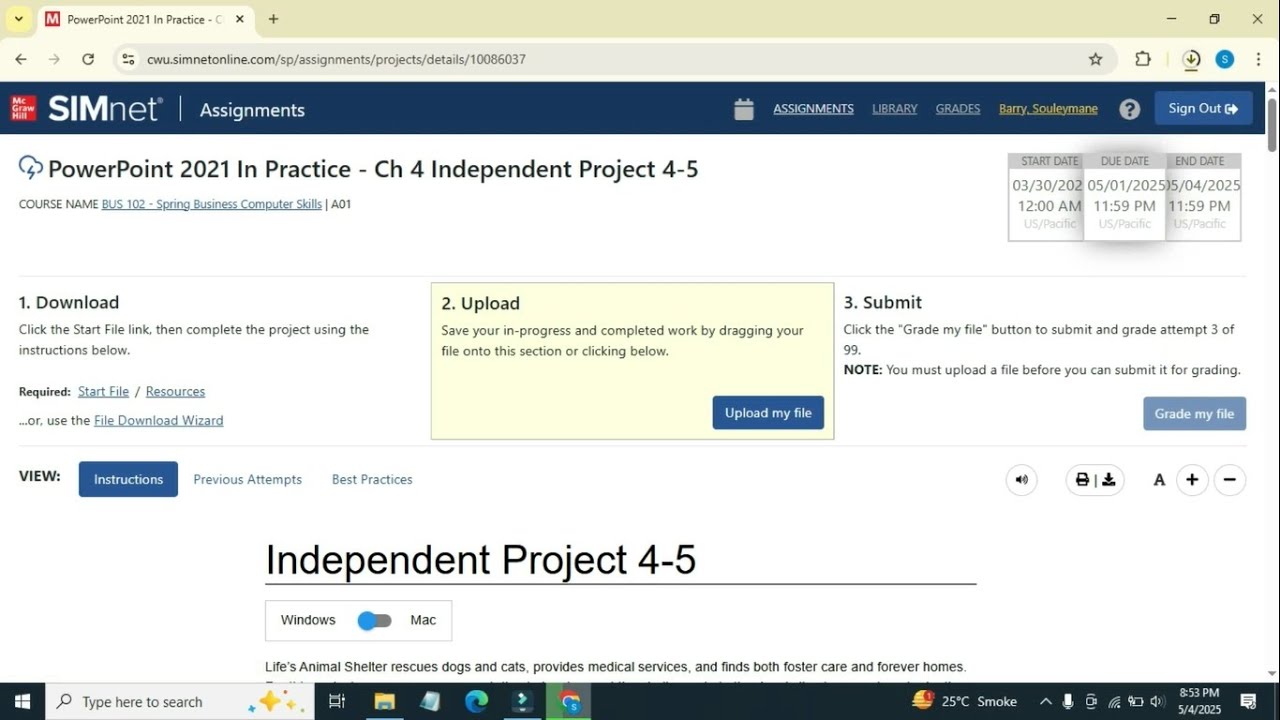
Task: Play audio with the speaker icon
Action: pos(1021,480)
